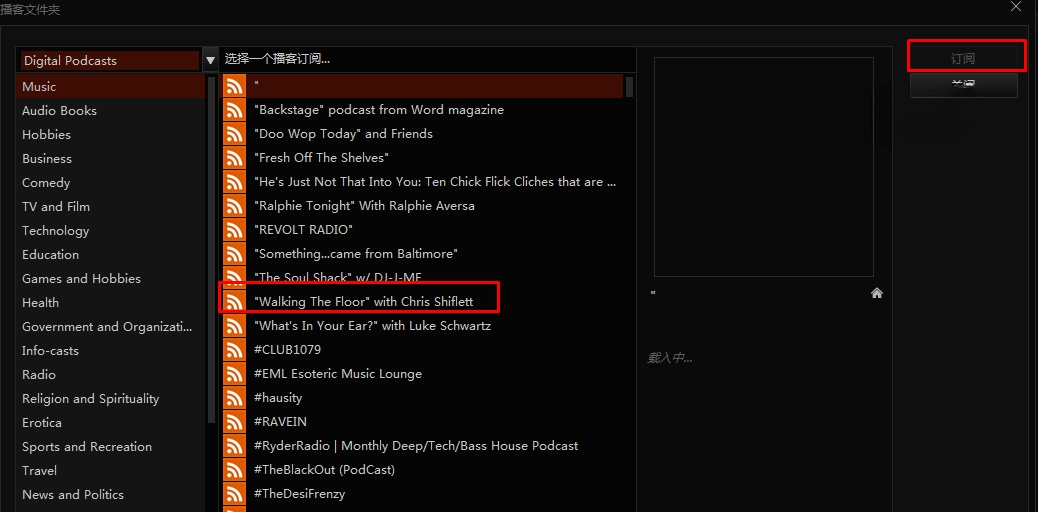Select the Business category
The height and width of the screenshot is (512, 1038).
(111, 159)
